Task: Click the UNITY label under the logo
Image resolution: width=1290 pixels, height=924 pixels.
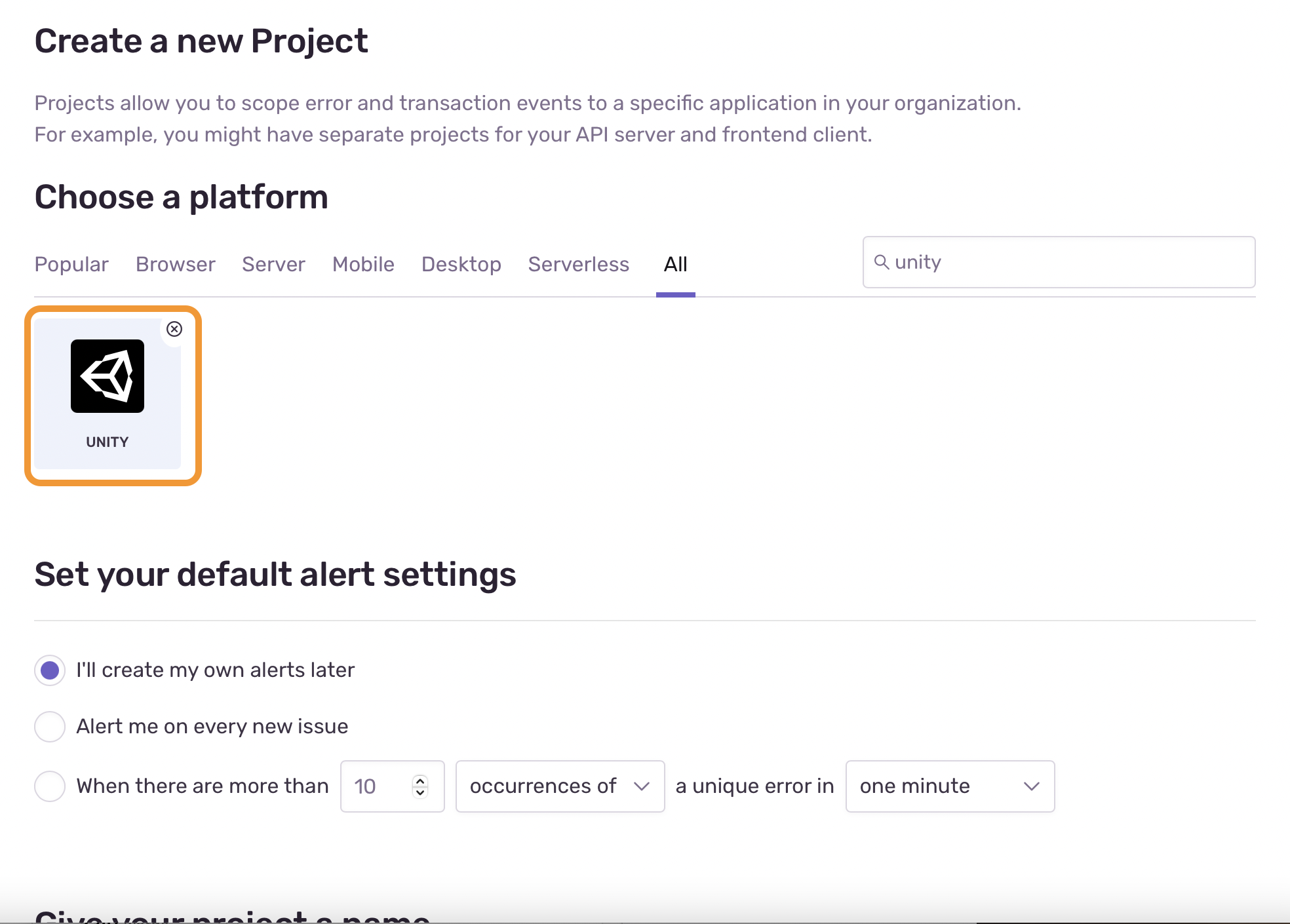Action: [107, 442]
